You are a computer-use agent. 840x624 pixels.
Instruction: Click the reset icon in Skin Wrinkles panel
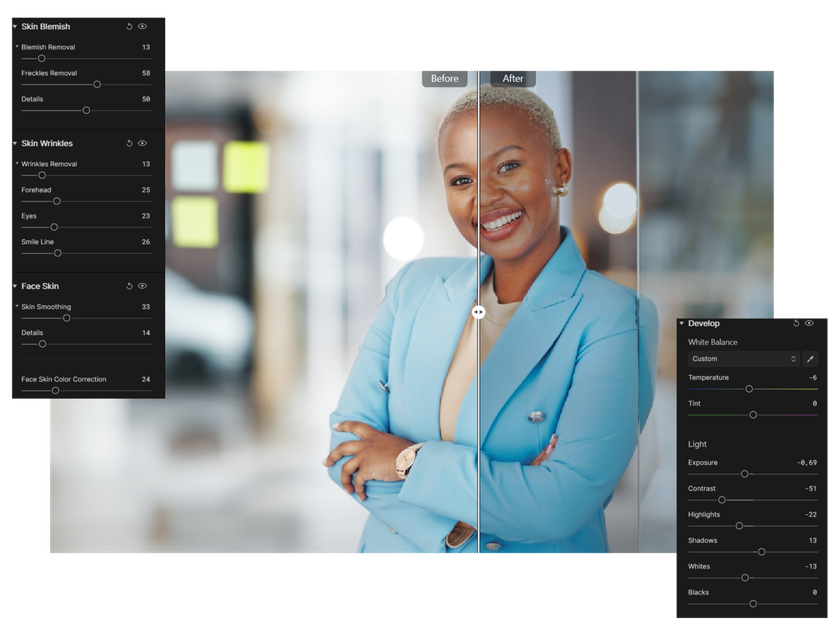point(128,143)
